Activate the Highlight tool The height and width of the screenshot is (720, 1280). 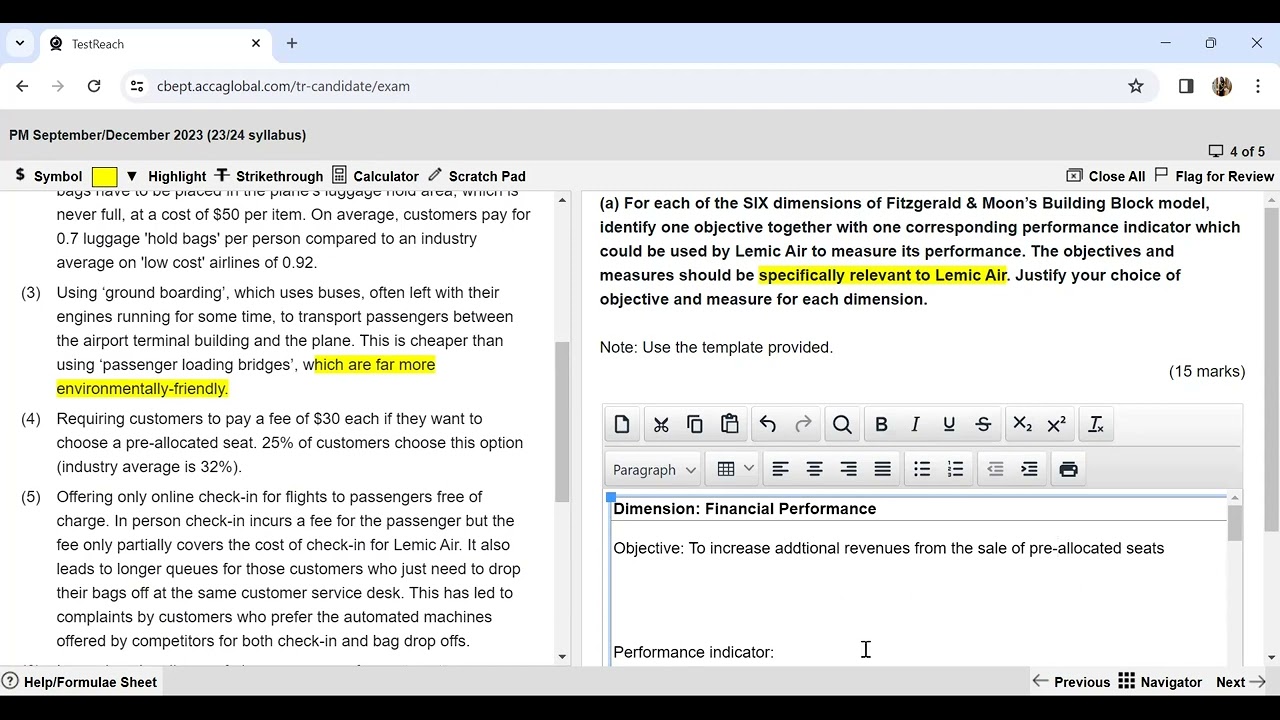tap(177, 176)
